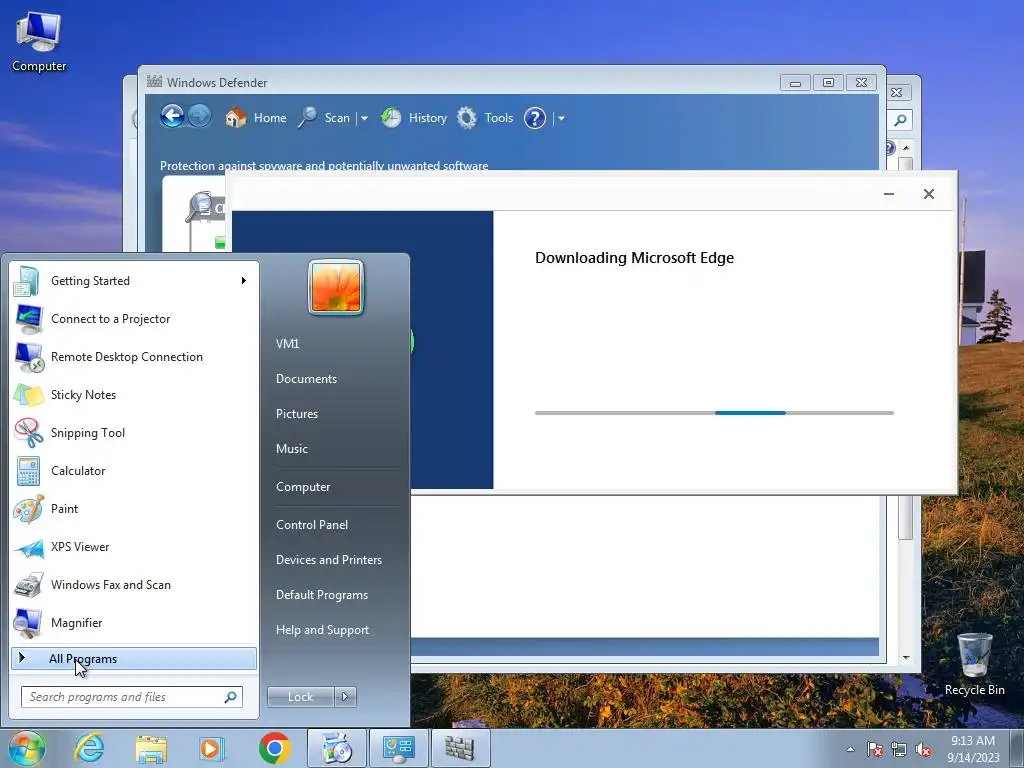The width and height of the screenshot is (1024, 768).
Task: Launch Windows Media Player from taskbar
Action: (x=211, y=748)
